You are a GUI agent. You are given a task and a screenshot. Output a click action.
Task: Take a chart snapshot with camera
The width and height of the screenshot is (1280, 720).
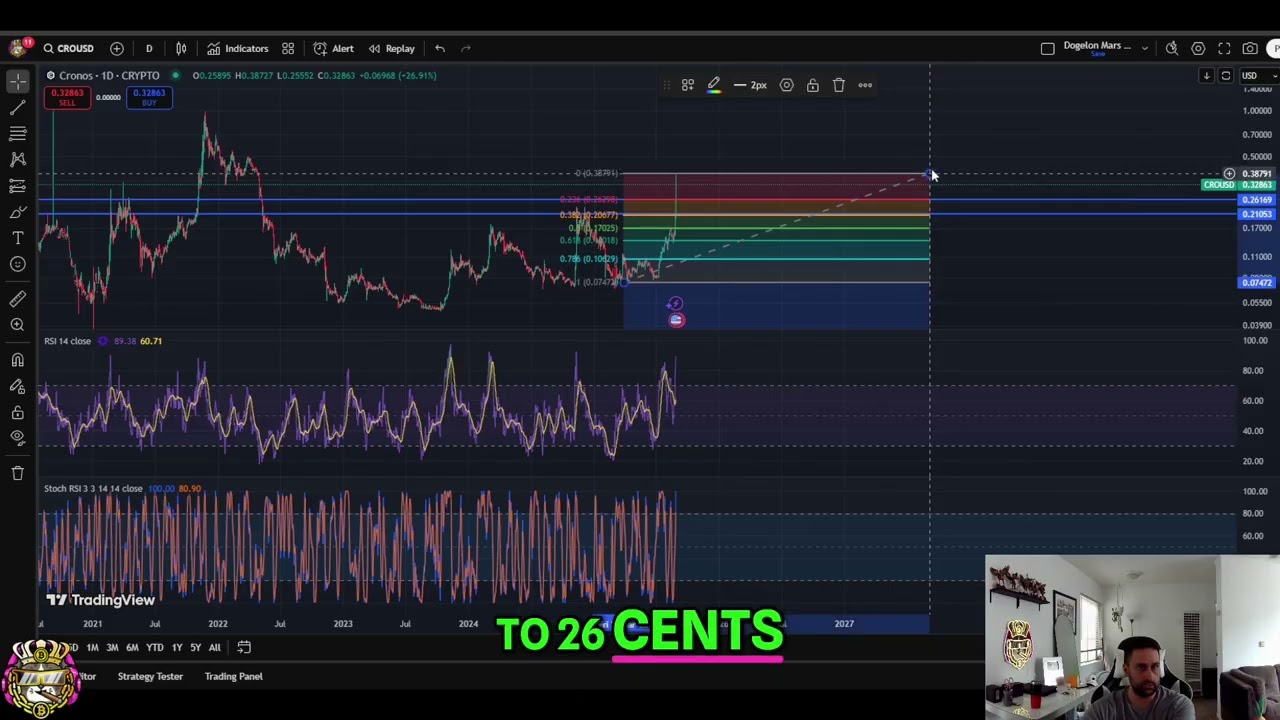(1250, 48)
